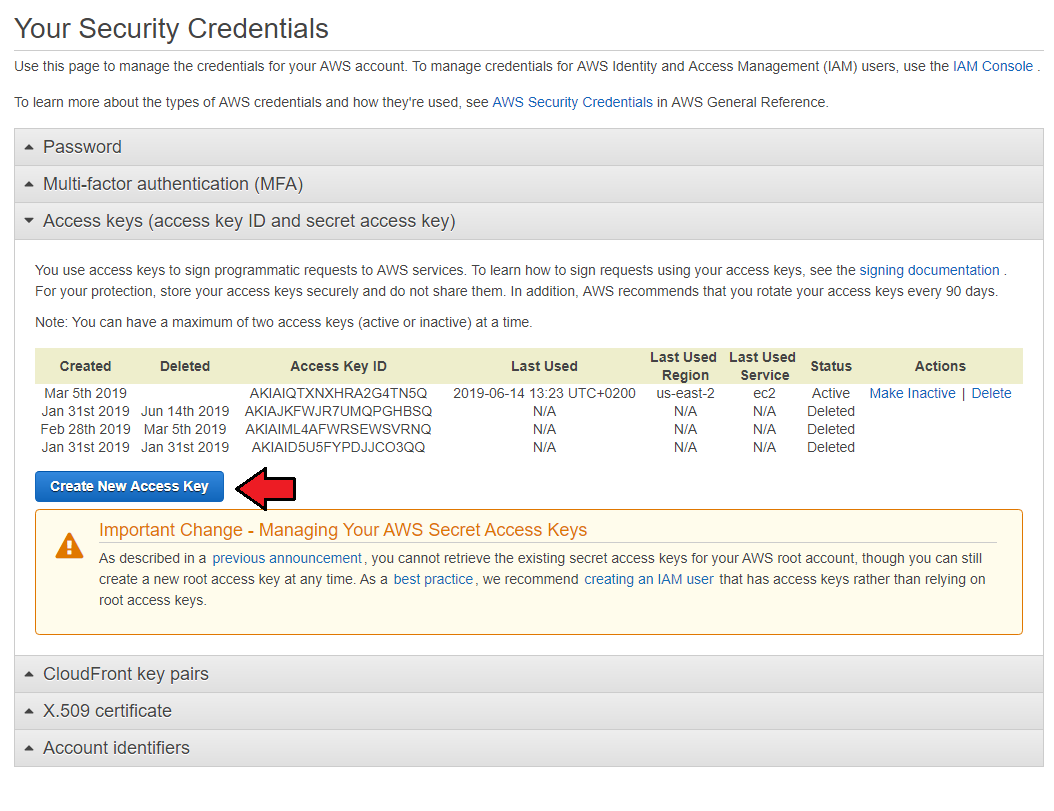Expand the X.509 certificate section arrow
Screen dimensions: 1054x811
(x=29, y=711)
